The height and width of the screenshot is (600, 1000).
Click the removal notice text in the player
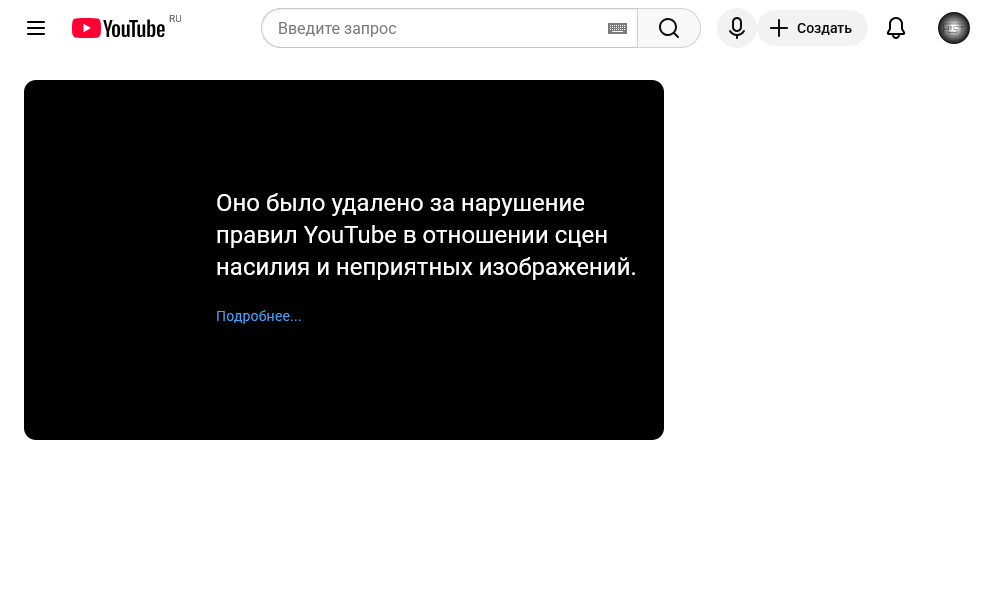pos(426,235)
